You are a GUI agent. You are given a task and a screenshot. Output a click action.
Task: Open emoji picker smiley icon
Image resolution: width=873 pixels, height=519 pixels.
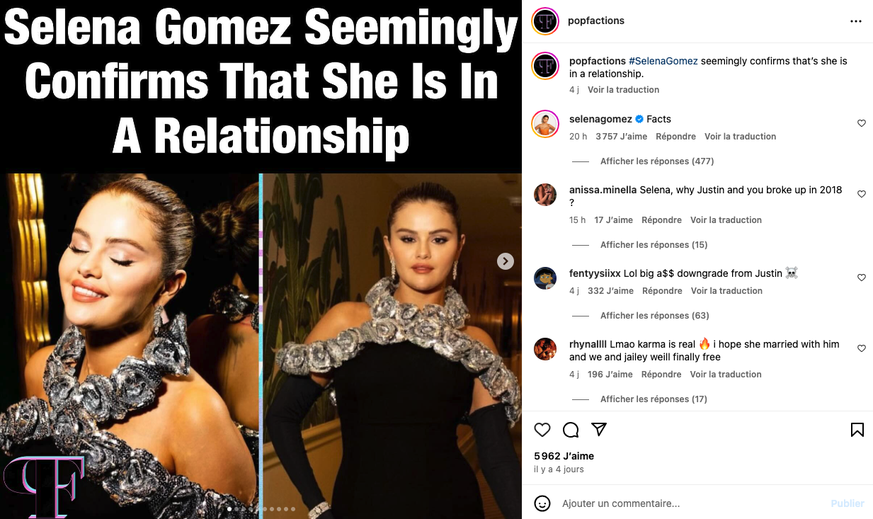(542, 503)
